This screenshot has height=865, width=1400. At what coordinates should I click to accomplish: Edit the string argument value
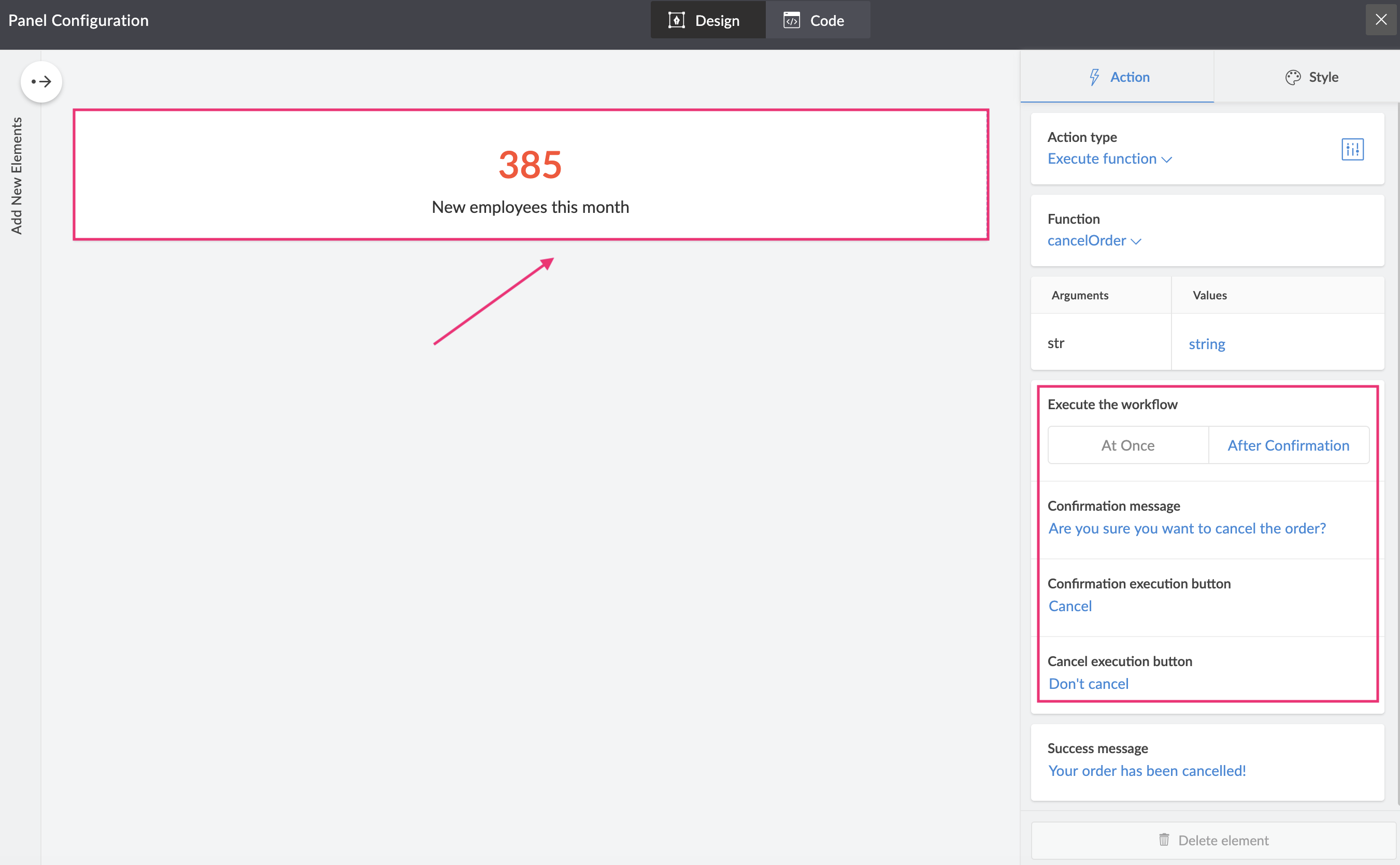click(x=1207, y=343)
